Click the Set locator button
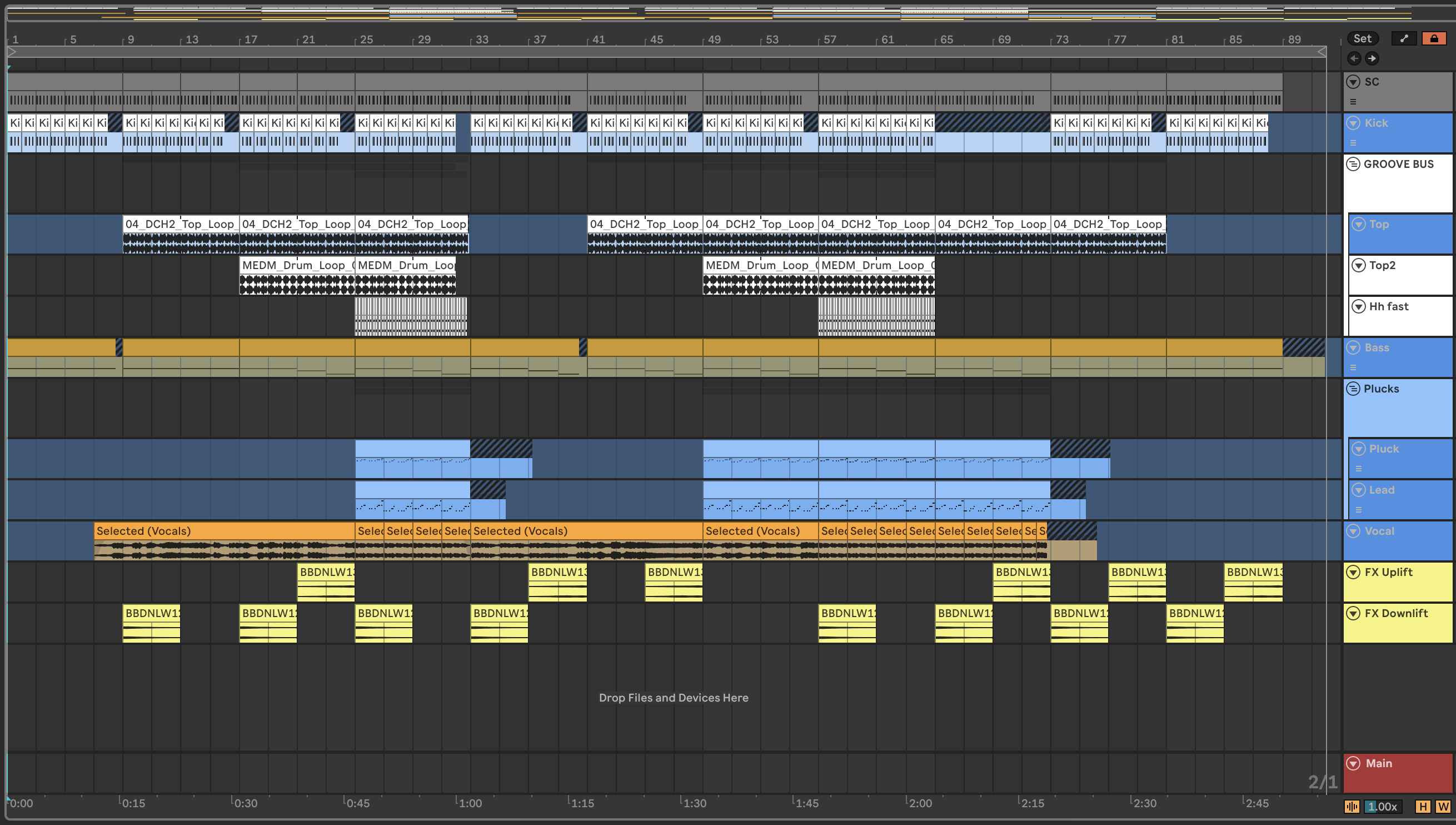The height and width of the screenshot is (825, 1456). pyautogui.click(x=1362, y=38)
